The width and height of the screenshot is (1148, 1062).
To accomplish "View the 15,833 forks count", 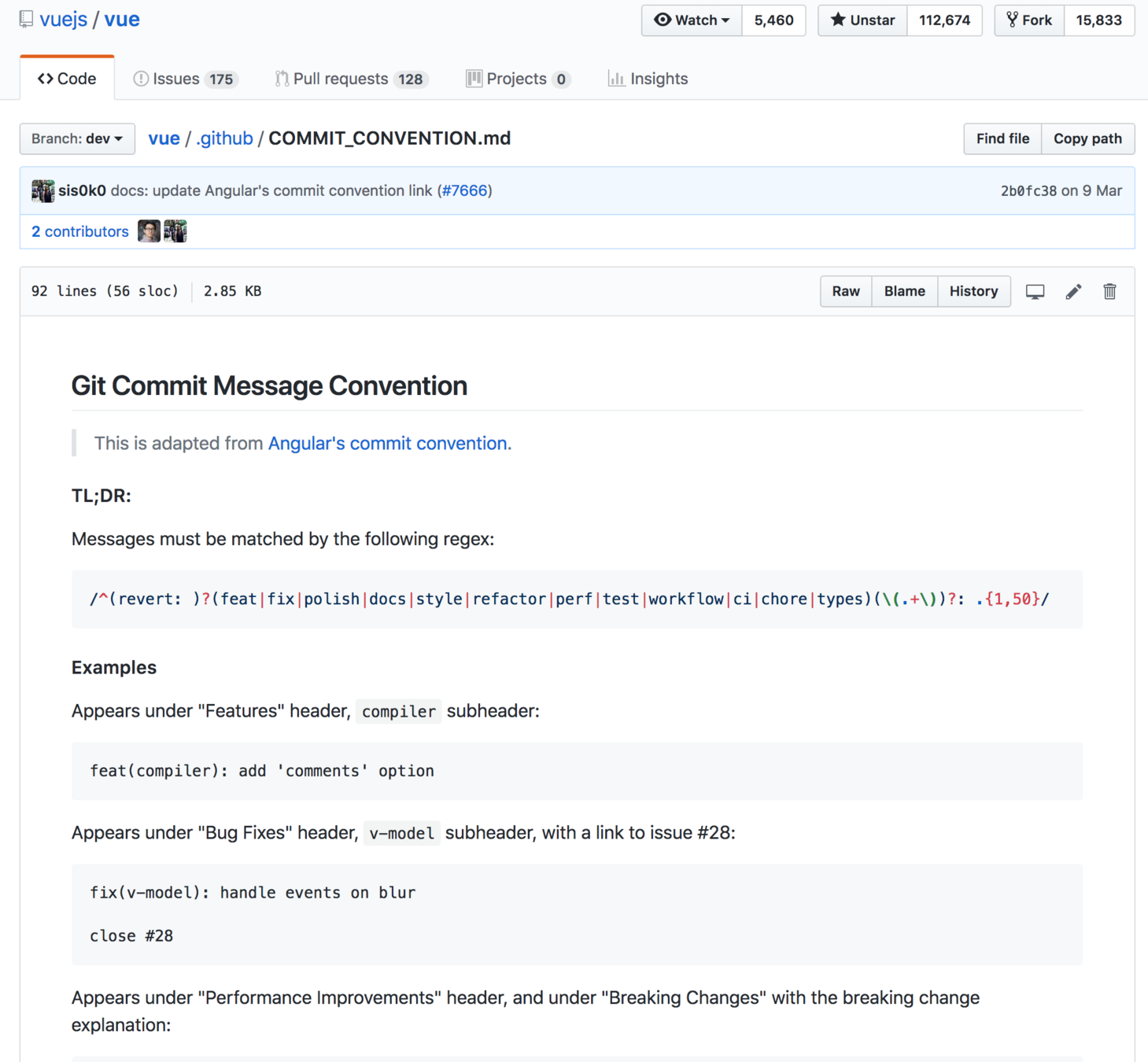I will pyautogui.click(x=1099, y=20).
